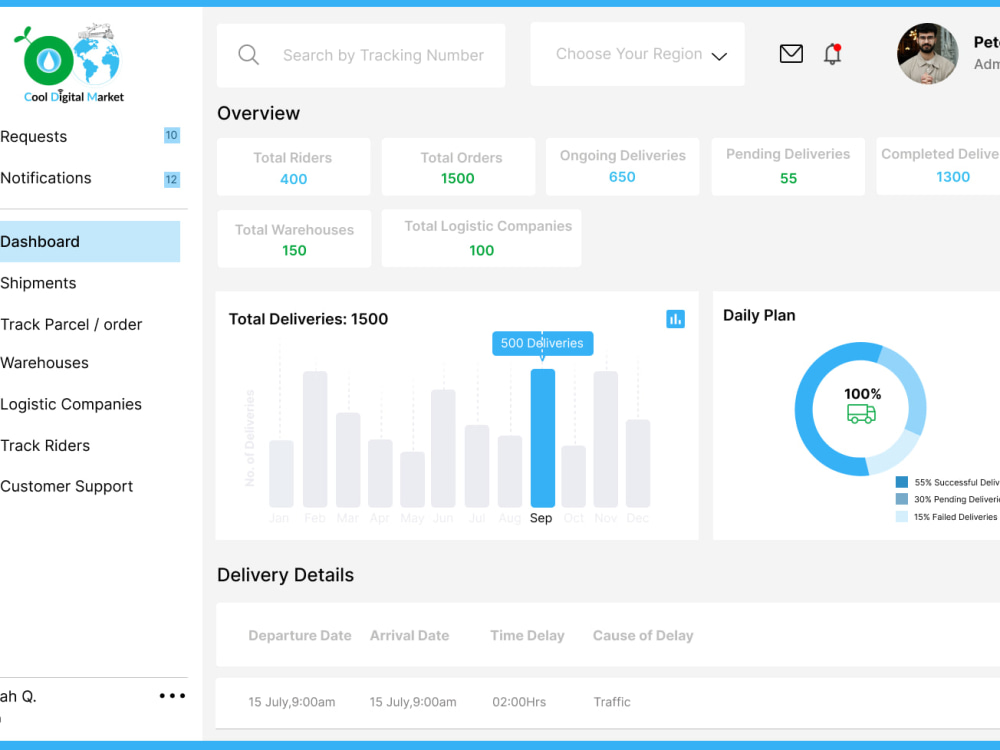Click the search magnifier icon
Image resolution: width=1000 pixels, height=750 pixels.
coord(248,55)
